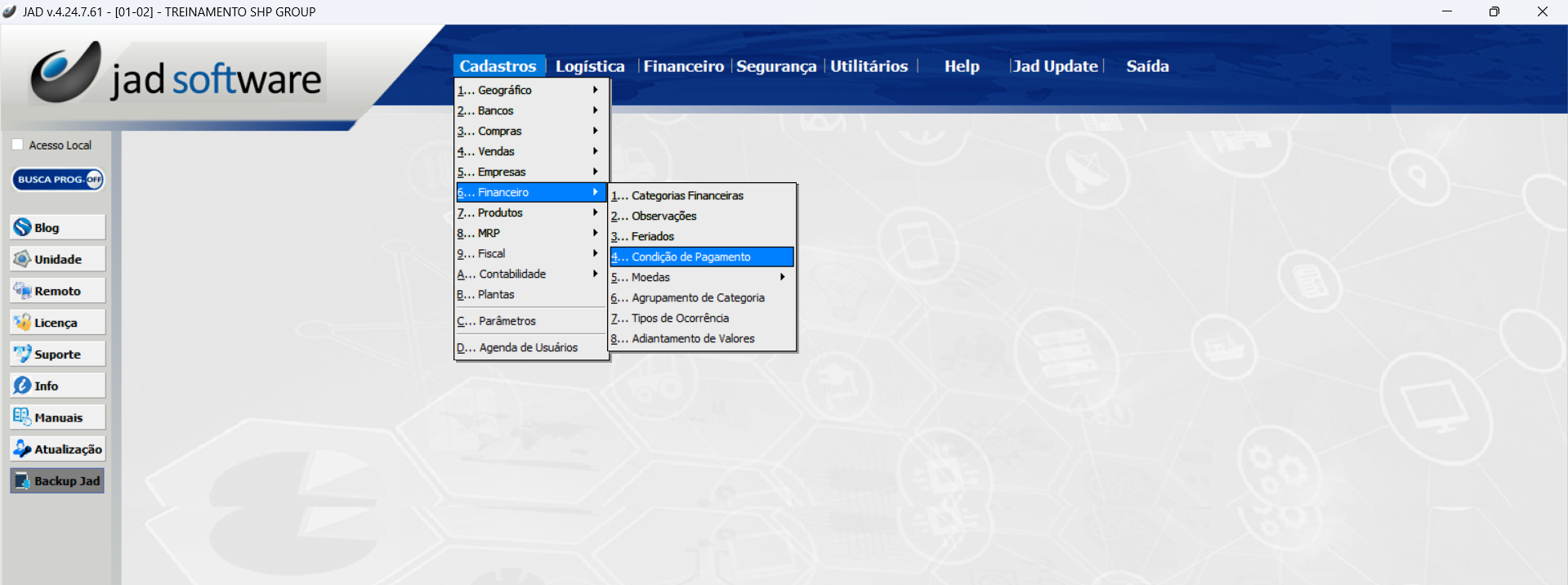Open the Atualização icon in sidebar

[x=23, y=449]
